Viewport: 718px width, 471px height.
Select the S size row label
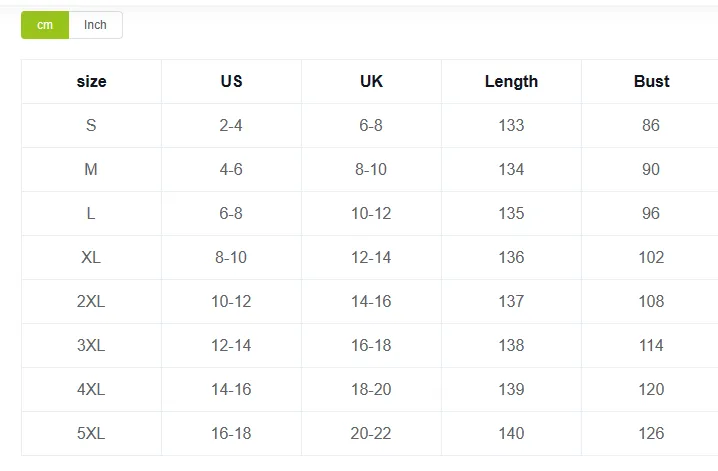[x=91, y=125]
